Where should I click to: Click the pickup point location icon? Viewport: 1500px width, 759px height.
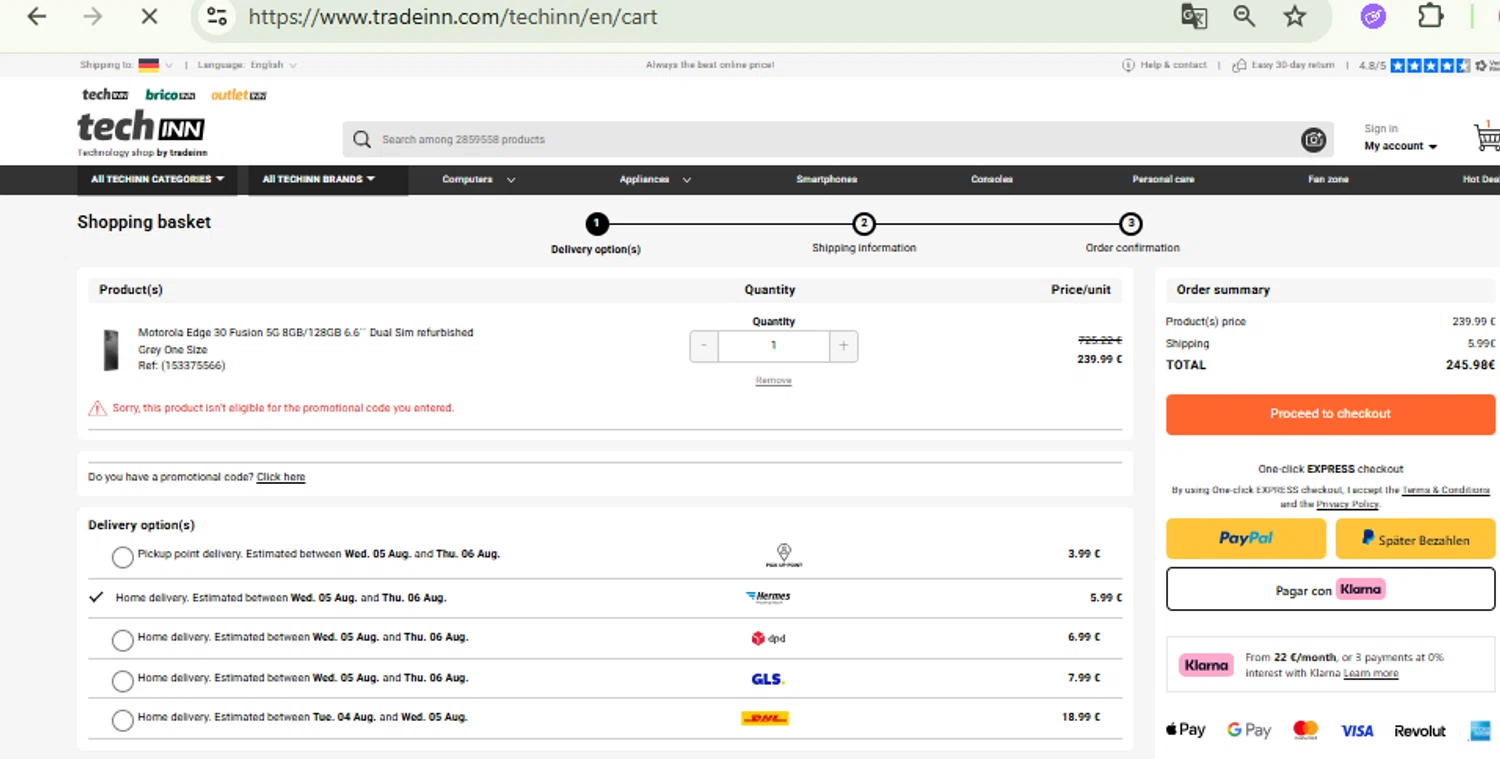pyautogui.click(x=784, y=555)
